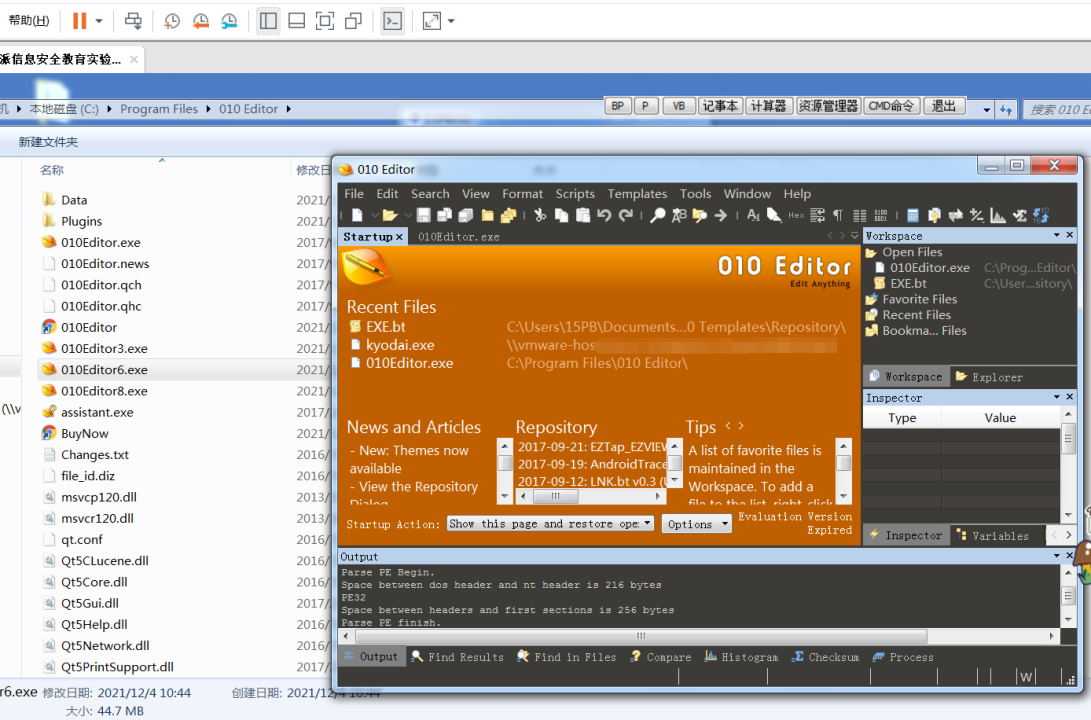
Task: Expand the Options dropdown button
Action: pyautogui.click(x=696, y=524)
